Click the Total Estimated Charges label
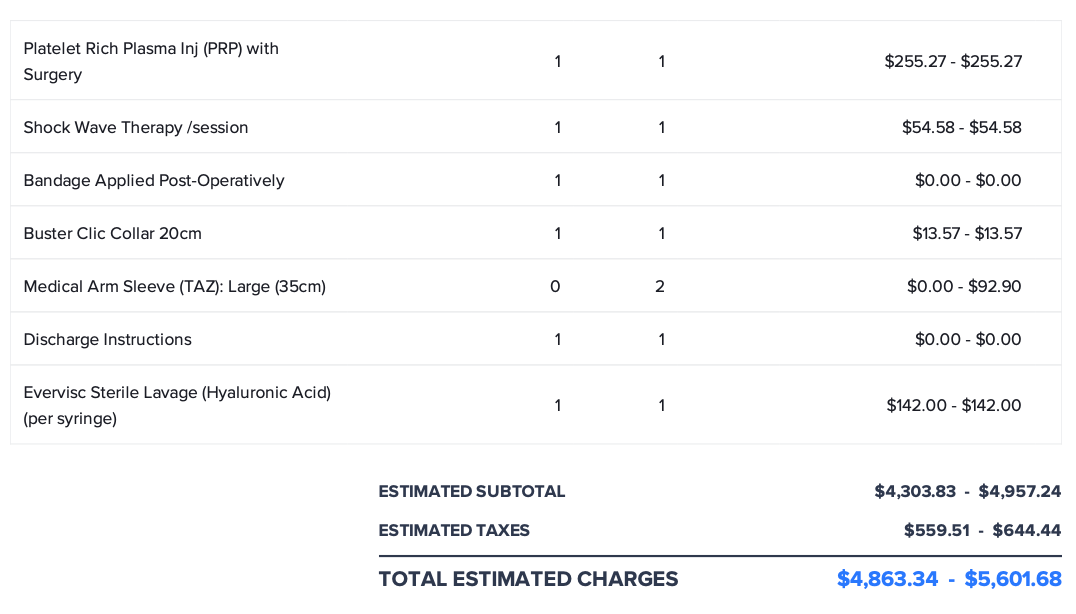The height and width of the screenshot is (614, 1076). click(528, 578)
